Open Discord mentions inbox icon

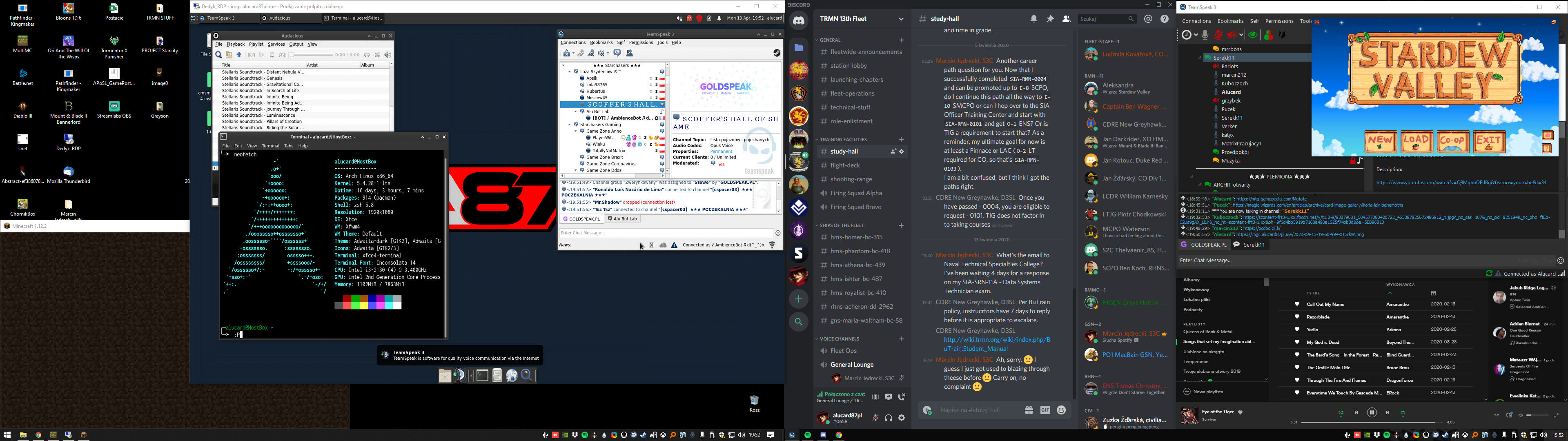point(1148,20)
